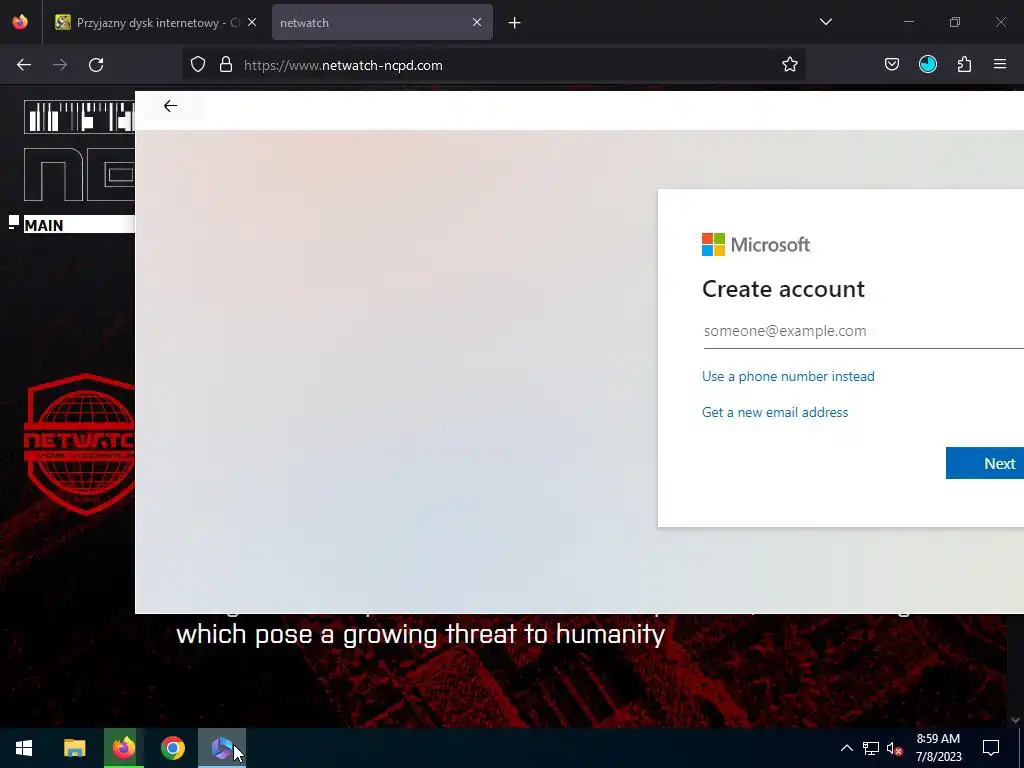
Task: Click the Create account heading
Action: 783,289
